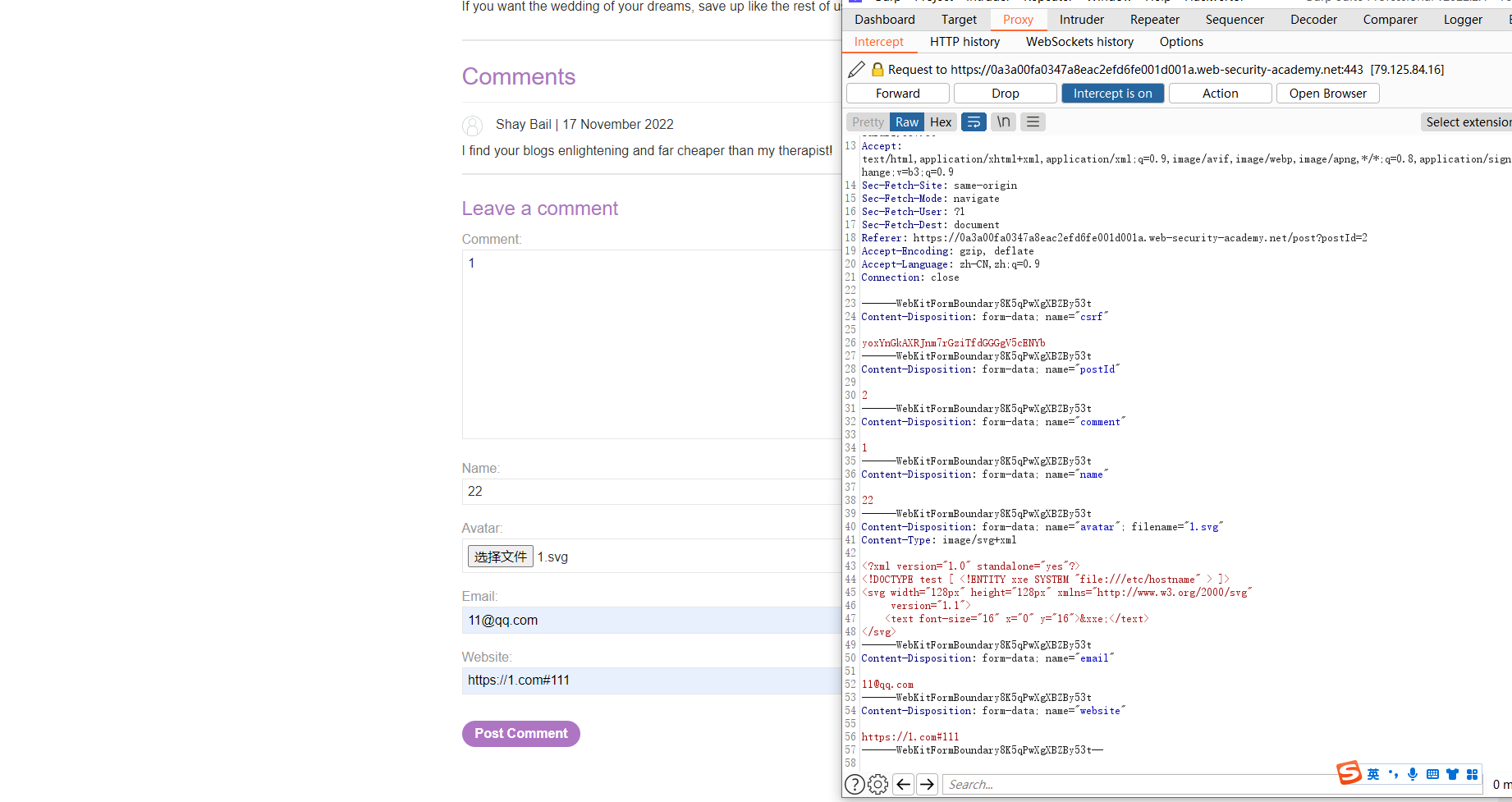
Task: Open the Intruder tab
Action: pos(1082,20)
